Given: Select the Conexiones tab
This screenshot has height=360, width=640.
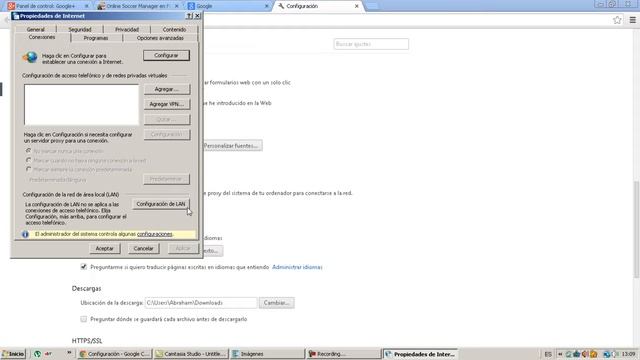Looking at the screenshot, I should click(x=42, y=37).
